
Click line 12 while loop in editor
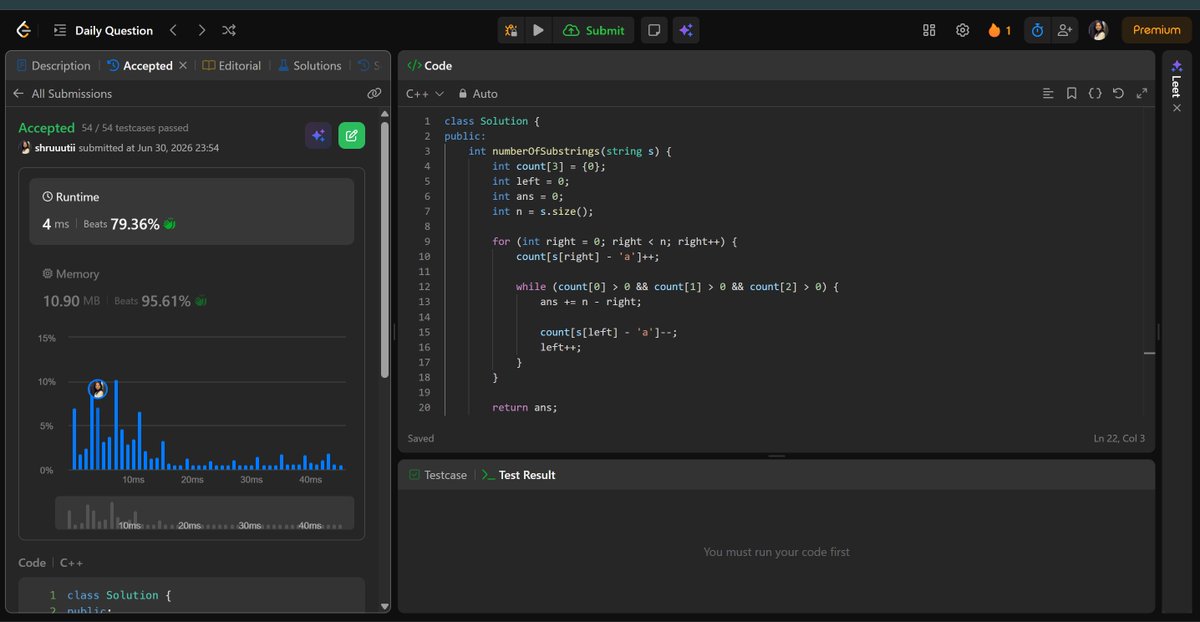coord(677,286)
